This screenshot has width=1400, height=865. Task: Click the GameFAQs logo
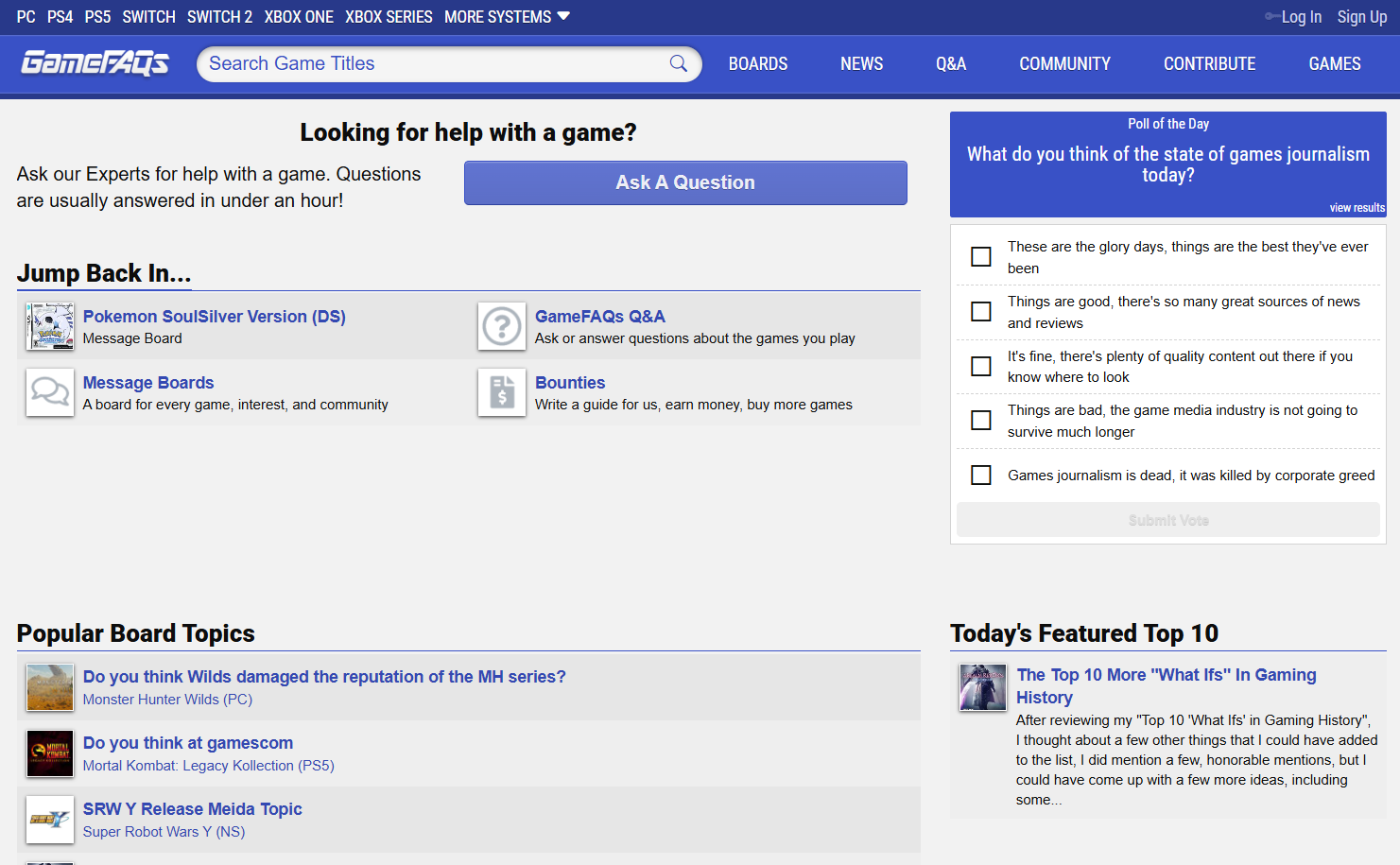pyautogui.click(x=95, y=63)
